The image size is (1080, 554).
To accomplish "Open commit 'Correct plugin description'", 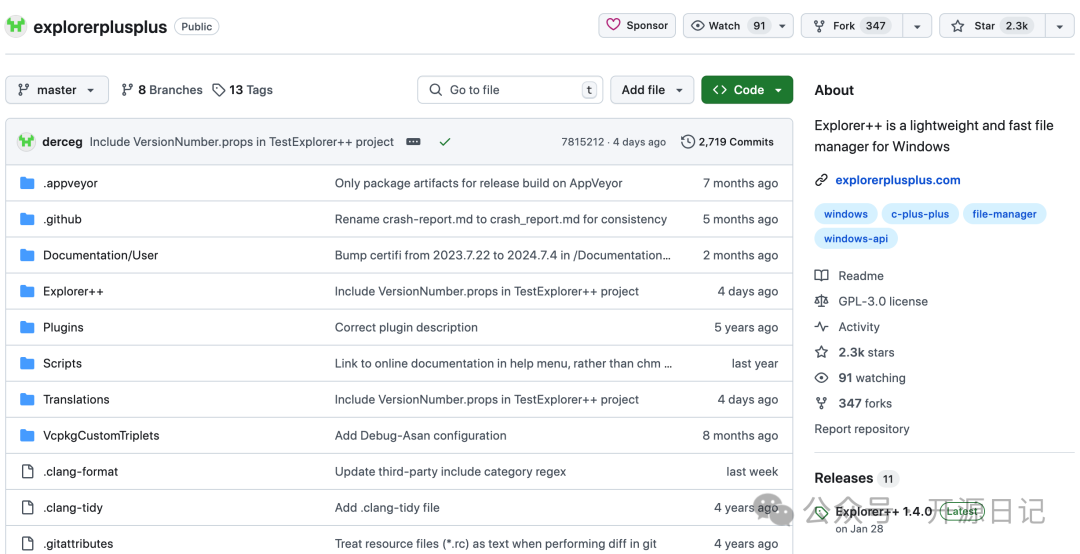I will pos(406,327).
